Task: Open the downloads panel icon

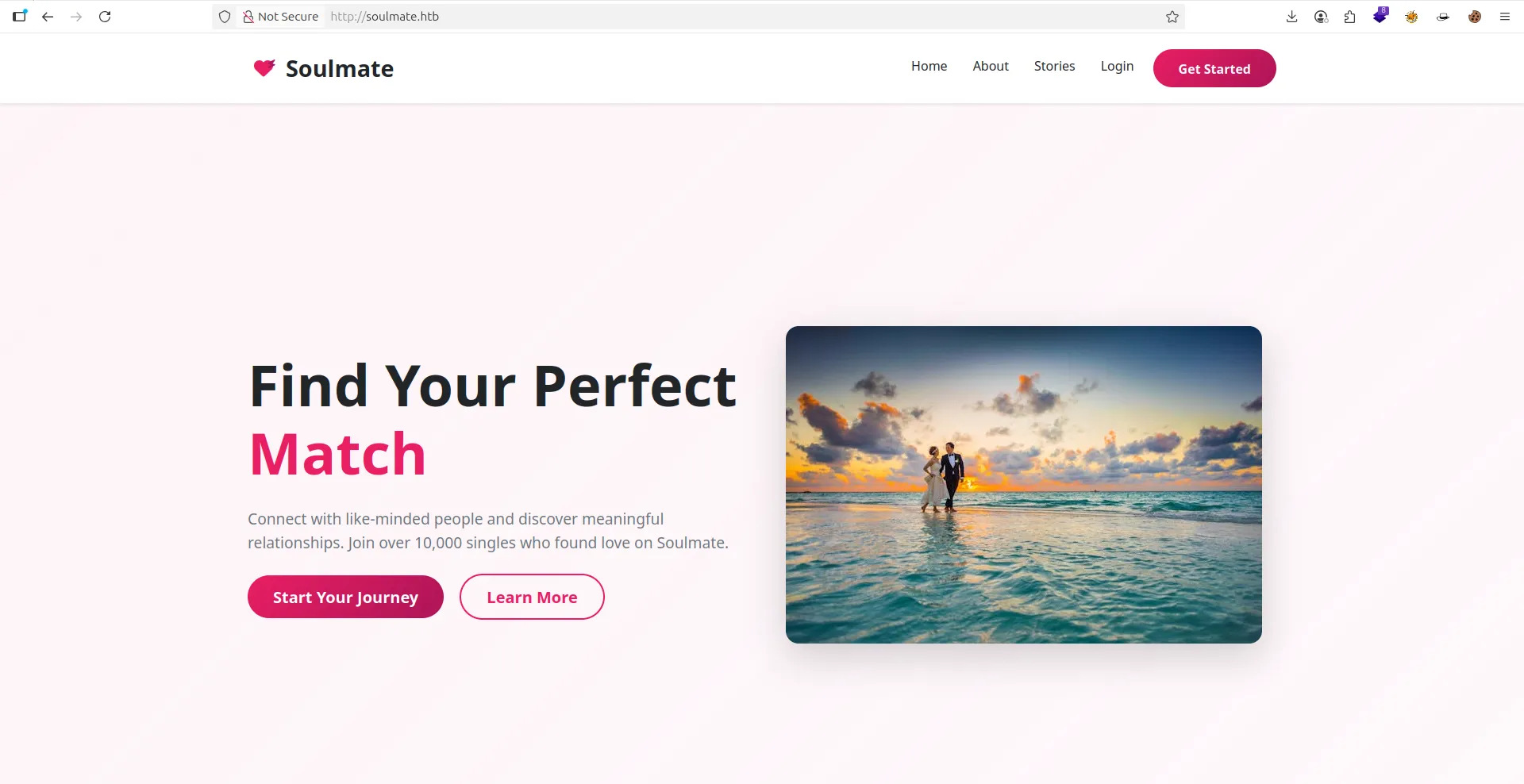Action: pyautogui.click(x=1291, y=17)
